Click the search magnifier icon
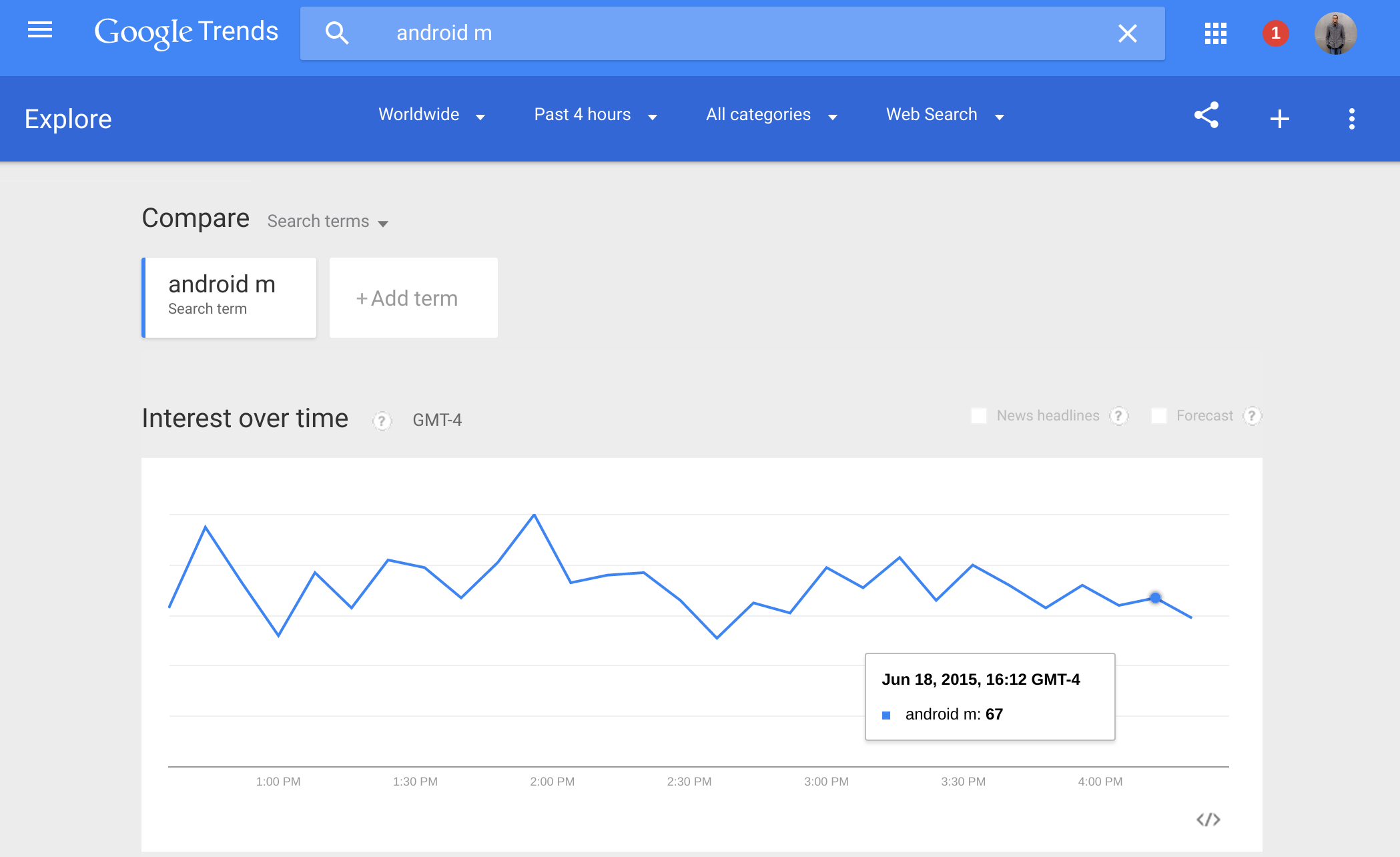This screenshot has width=1400, height=857. click(338, 33)
